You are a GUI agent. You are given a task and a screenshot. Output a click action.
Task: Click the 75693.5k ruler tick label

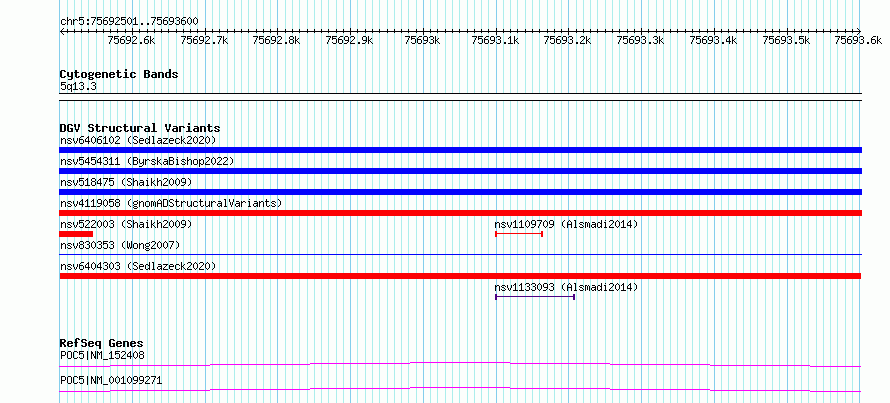(x=786, y=40)
